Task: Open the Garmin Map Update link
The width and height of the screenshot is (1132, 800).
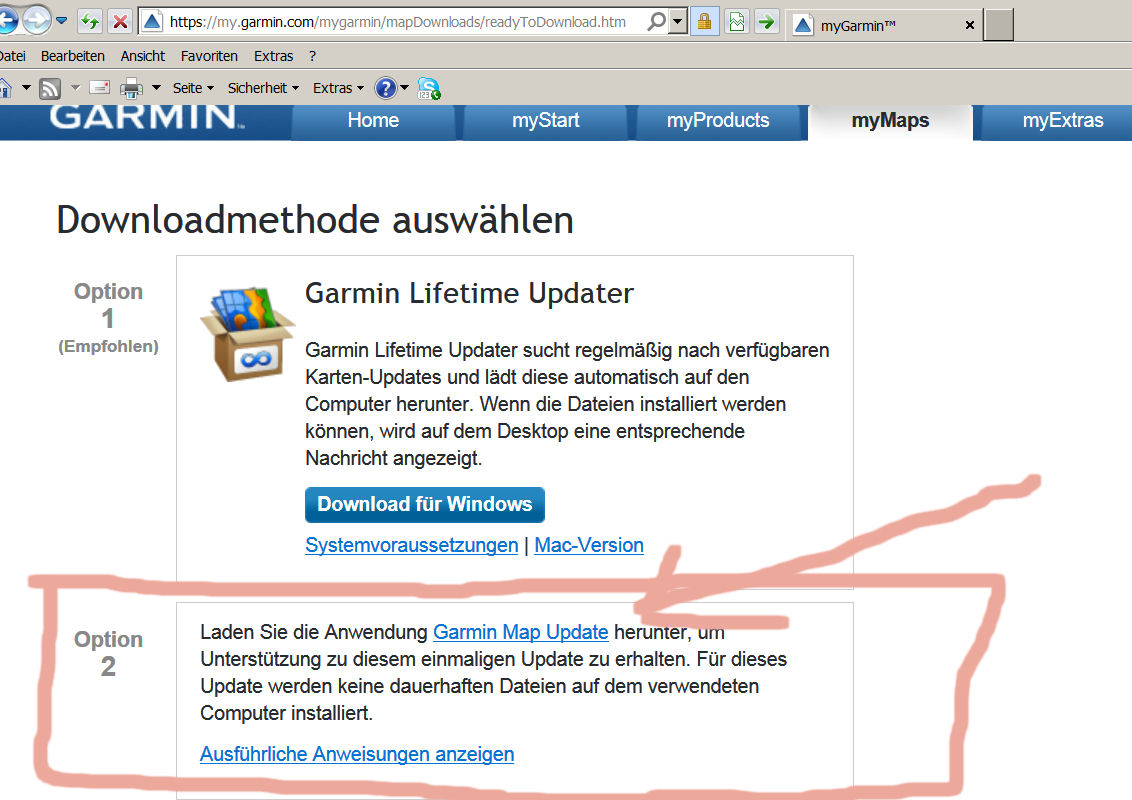Action: [520, 632]
